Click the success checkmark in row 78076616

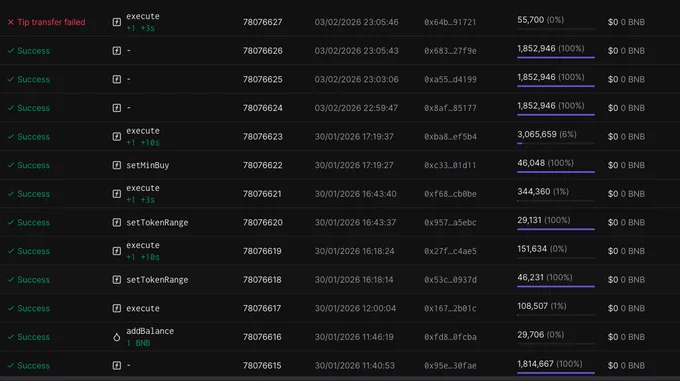coord(11,337)
